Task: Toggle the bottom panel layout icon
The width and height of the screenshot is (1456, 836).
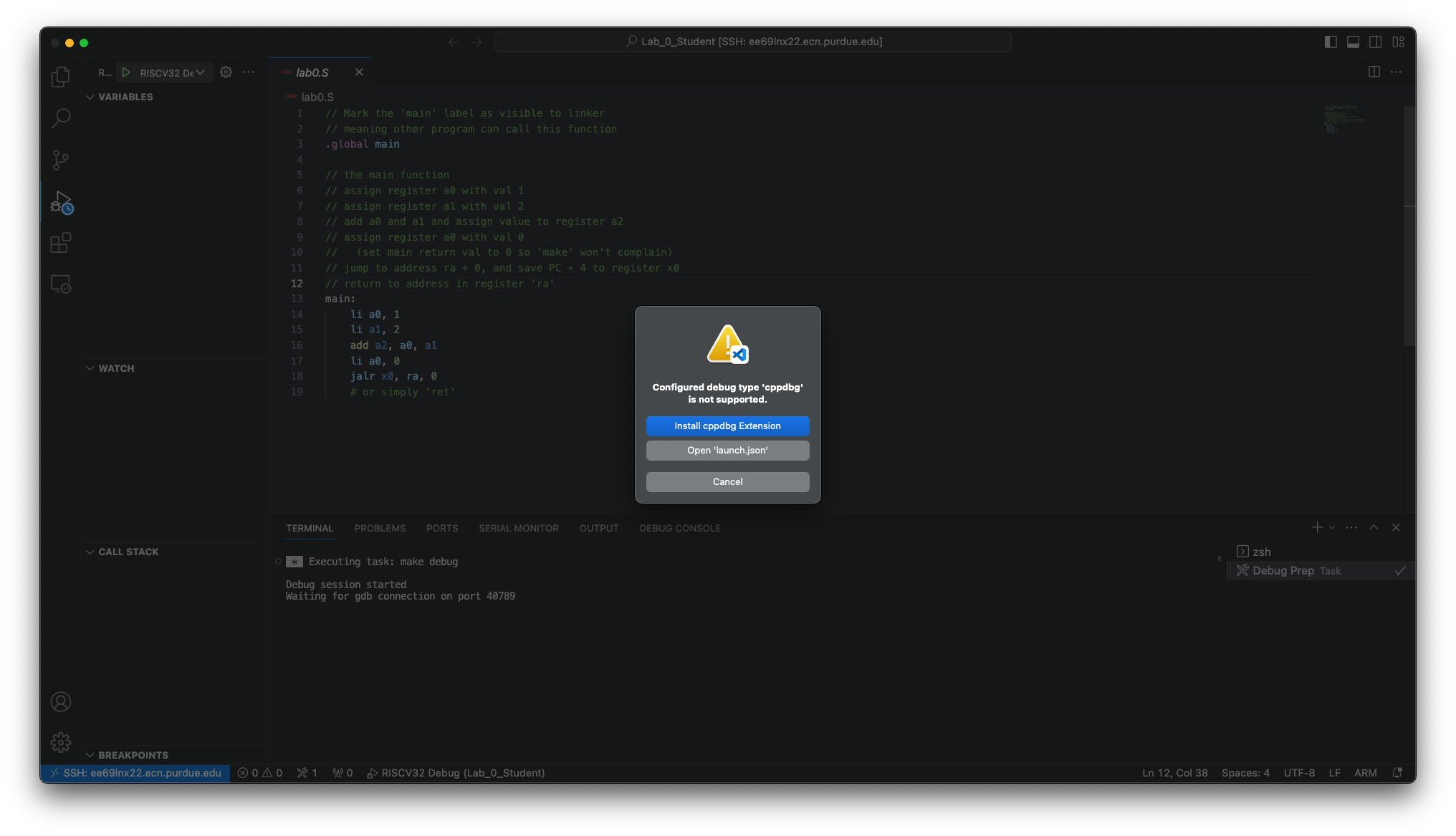Action: coord(1353,42)
